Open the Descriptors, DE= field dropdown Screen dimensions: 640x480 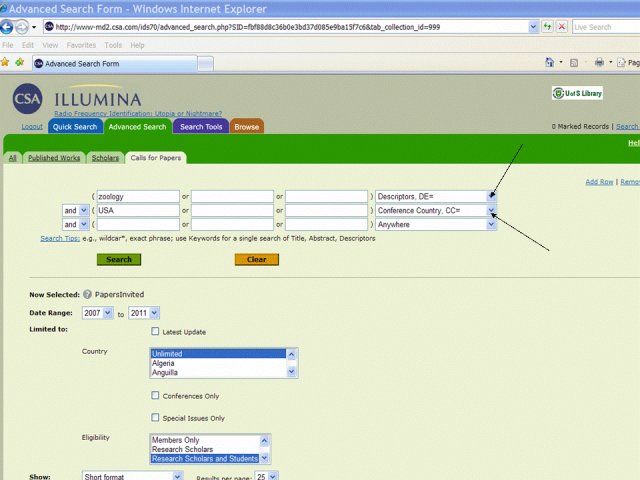click(x=491, y=196)
